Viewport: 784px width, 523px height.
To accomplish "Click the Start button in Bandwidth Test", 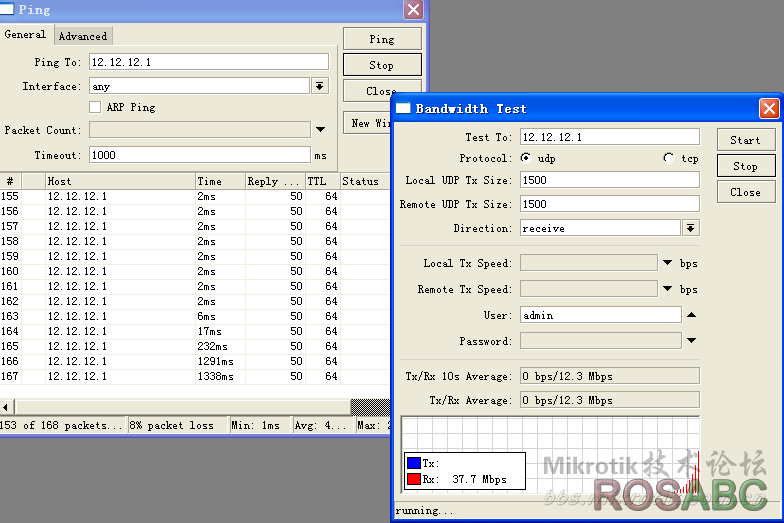I will click(746, 140).
